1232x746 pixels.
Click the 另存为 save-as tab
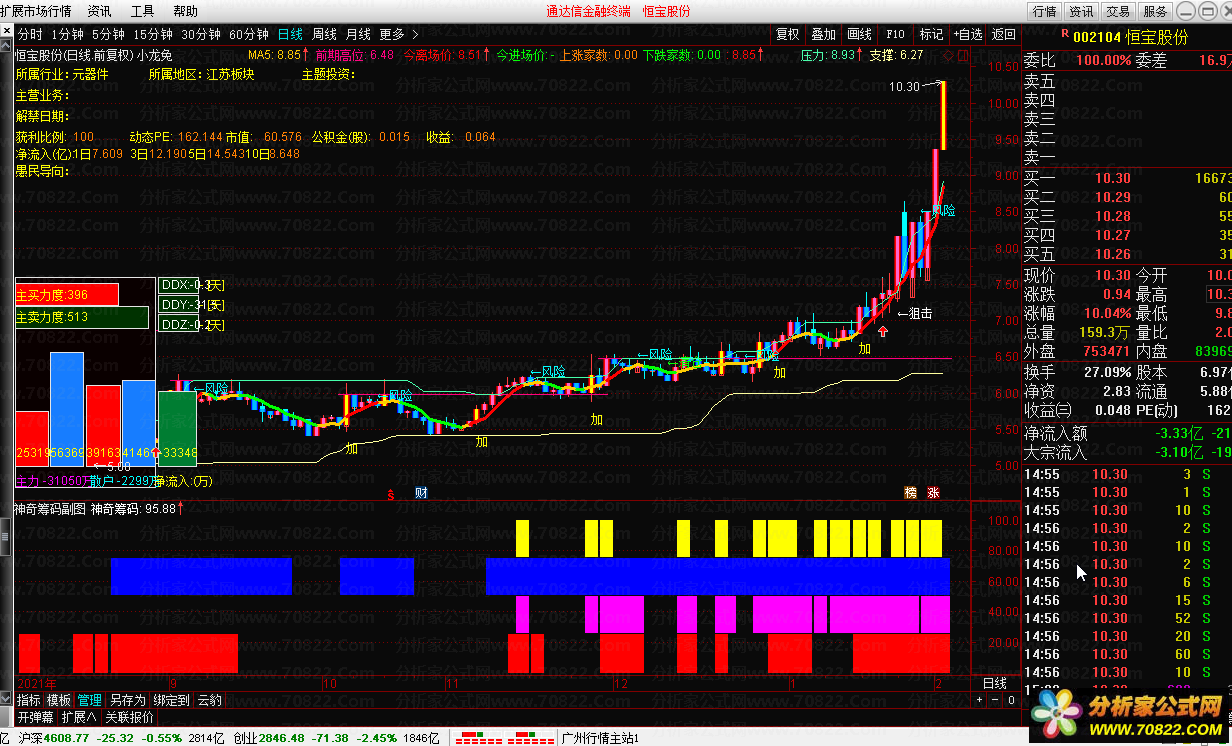coord(127,700)
